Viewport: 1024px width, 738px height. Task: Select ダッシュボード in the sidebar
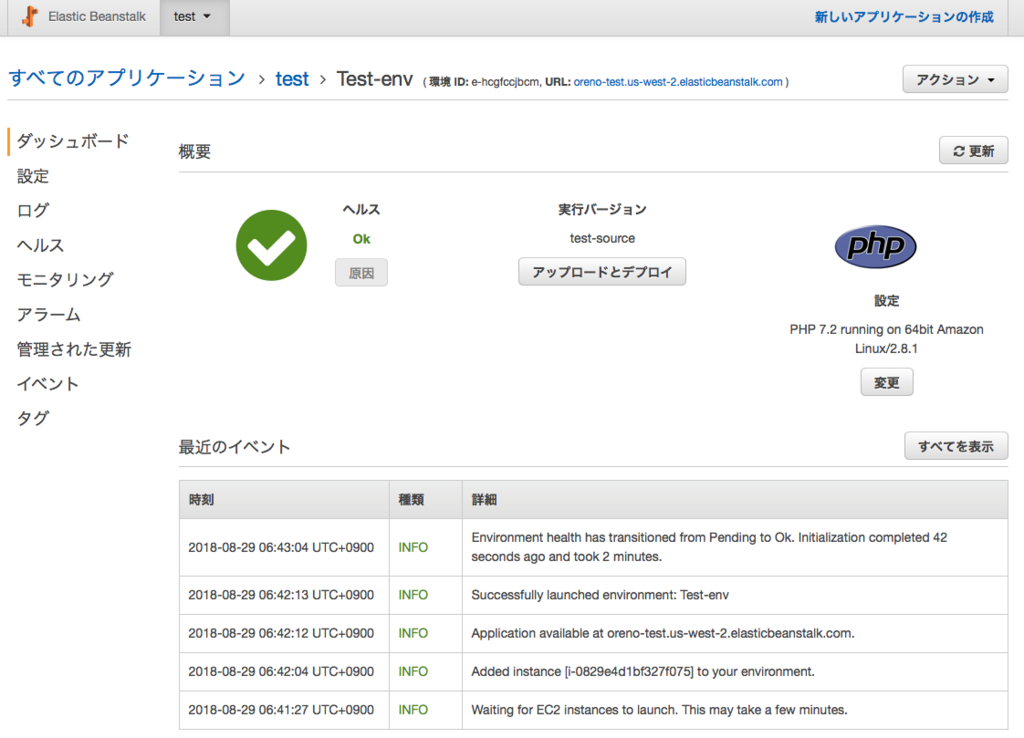coord(73,141)
